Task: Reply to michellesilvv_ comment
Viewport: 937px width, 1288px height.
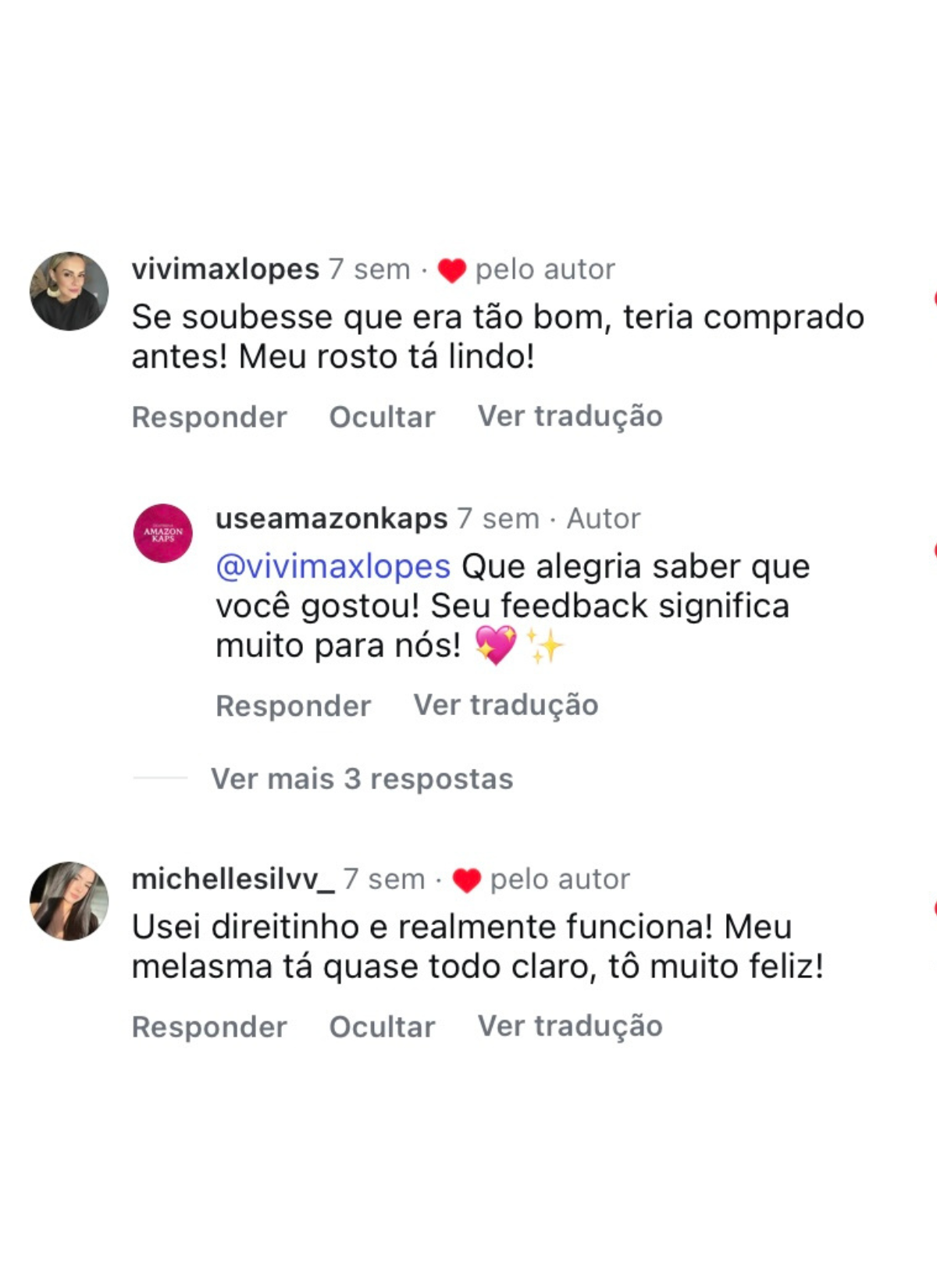Action: 209,1026
